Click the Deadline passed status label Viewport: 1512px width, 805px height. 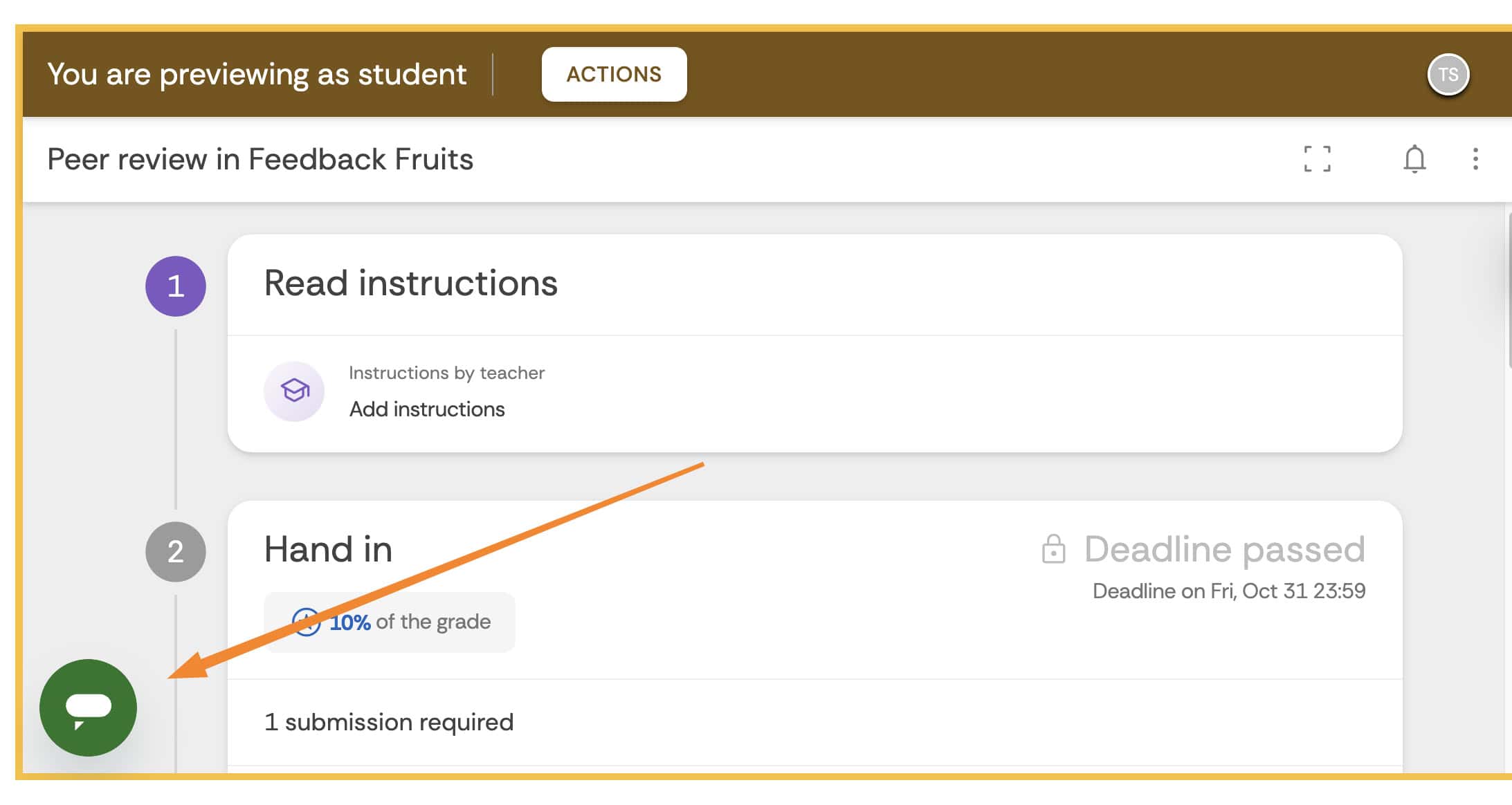click(1224, 550)
